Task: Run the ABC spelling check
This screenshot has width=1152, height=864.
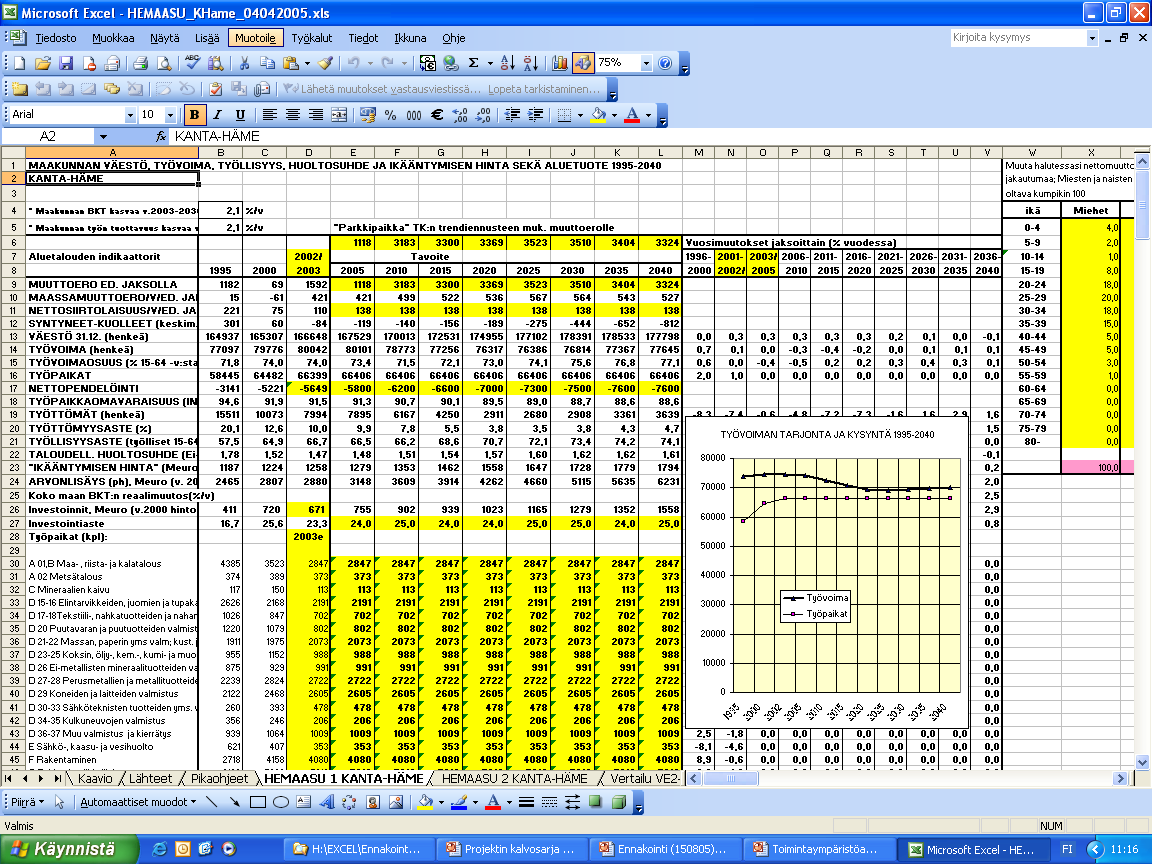Action: (192, 64)
